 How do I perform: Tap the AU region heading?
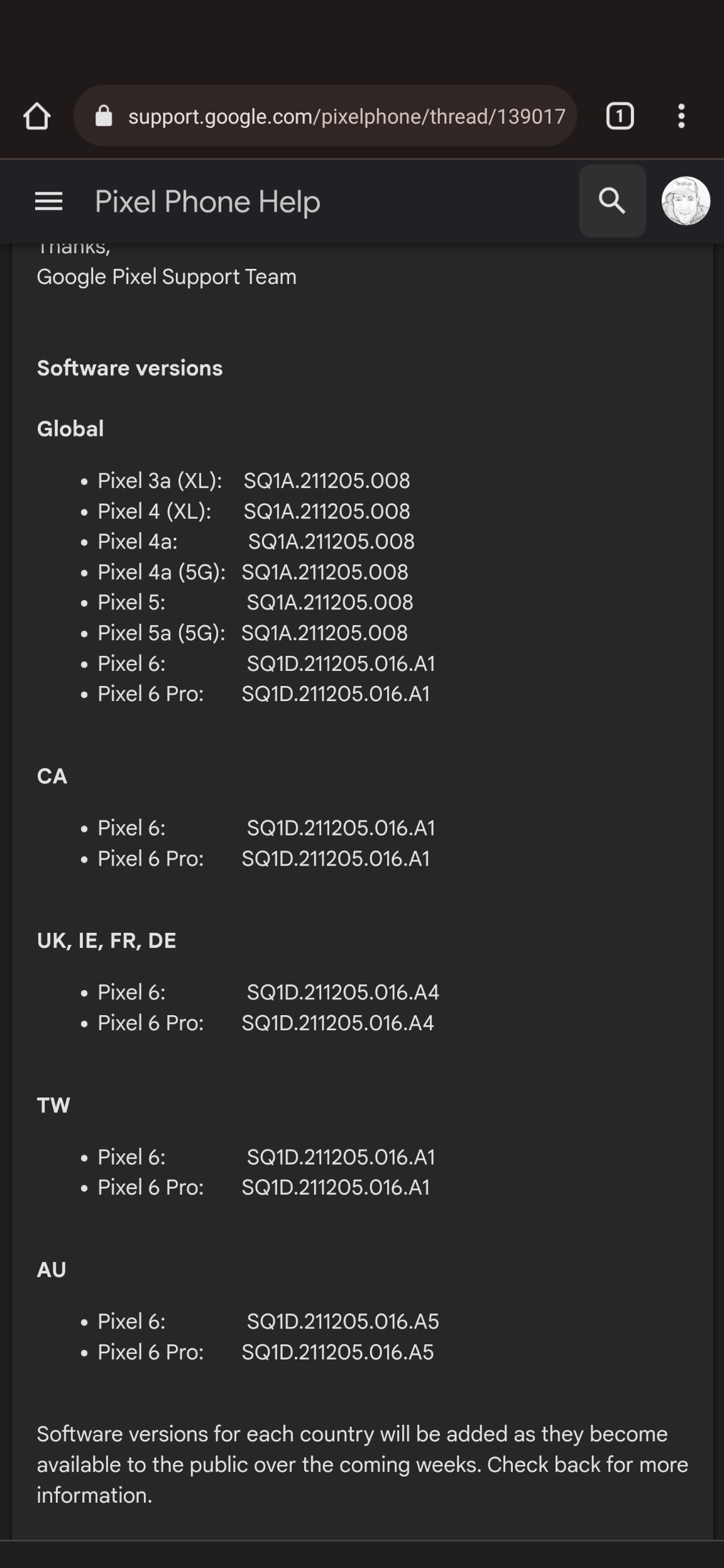click(x=52, y=1270)
